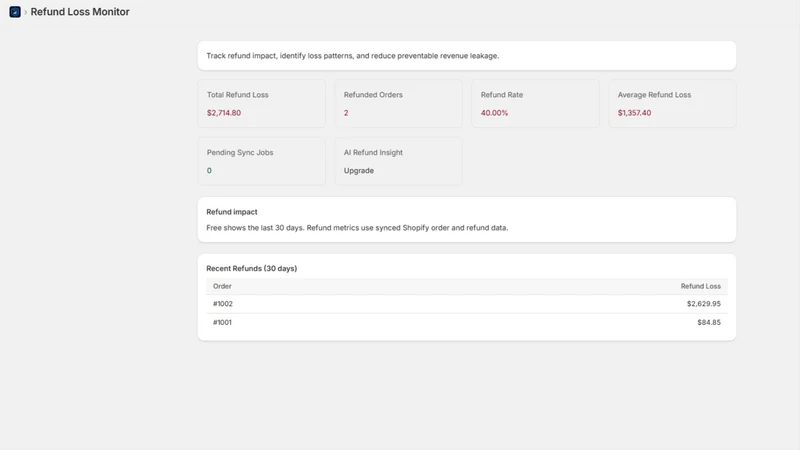Select the Refunded Orders card label
Image resolution: width=800 pixels, height=450 pixels.
[x=373, y=95]
